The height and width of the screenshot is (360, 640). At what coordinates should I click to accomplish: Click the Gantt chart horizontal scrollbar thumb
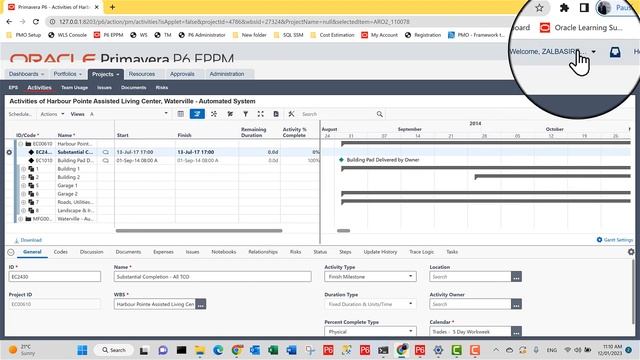click(343, 231)
